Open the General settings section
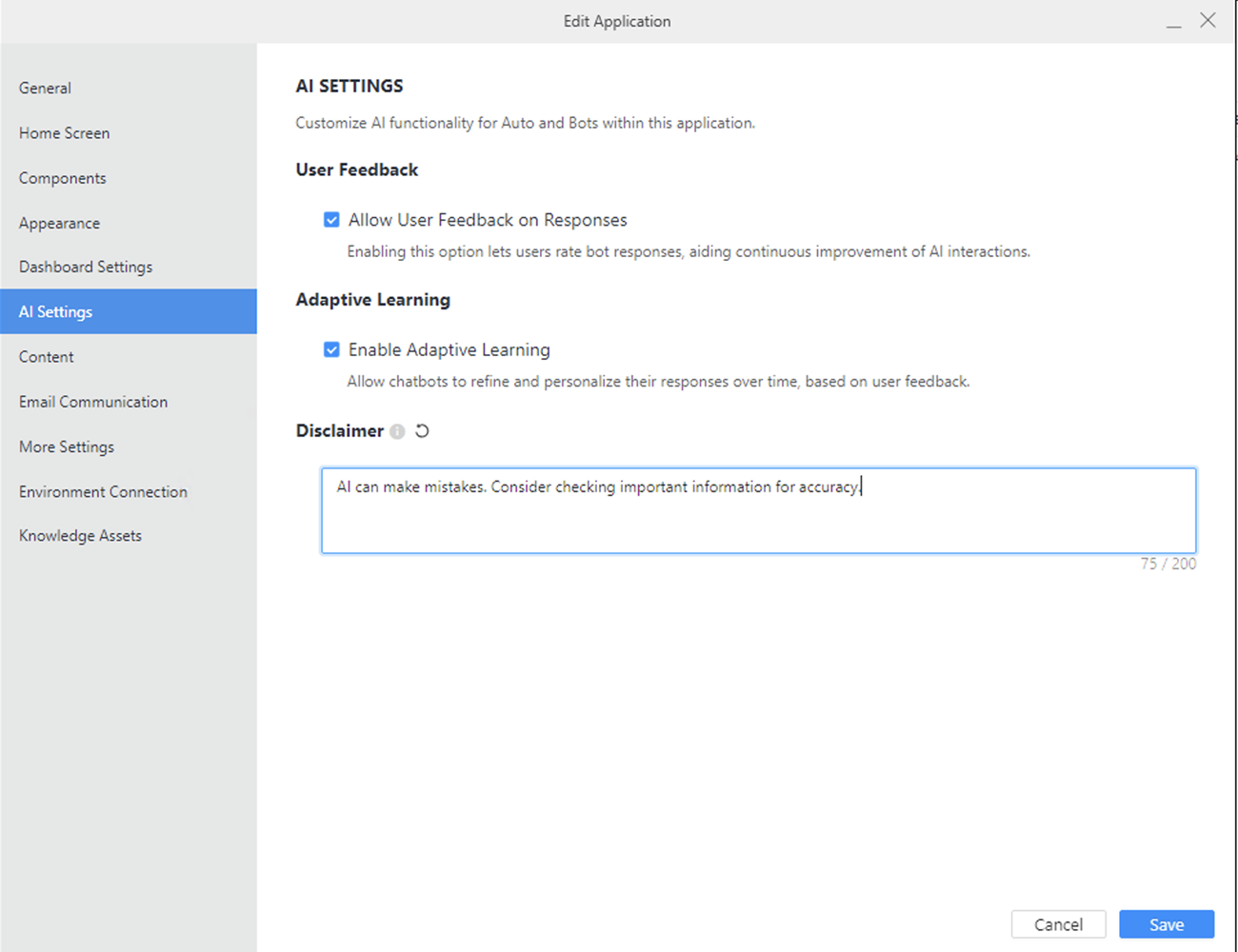The height and width of the screenshot is (952, 1238). tap(45, 88)
